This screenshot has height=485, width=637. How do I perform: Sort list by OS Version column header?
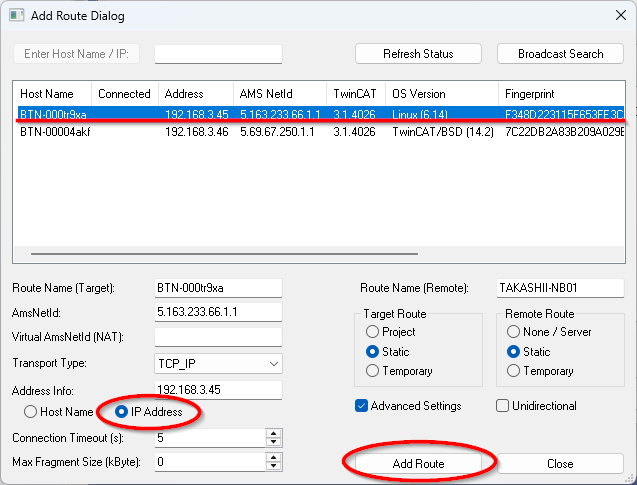click(419, 94)
